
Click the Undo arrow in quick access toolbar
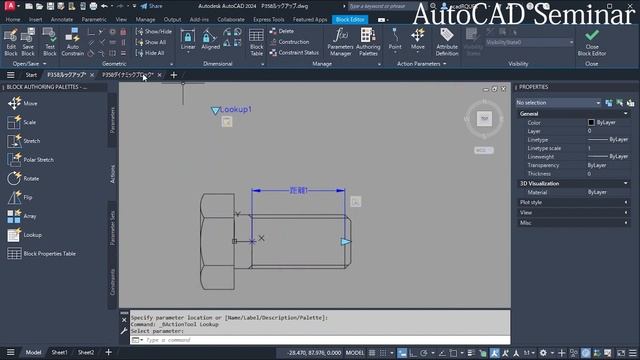point(104,6)
